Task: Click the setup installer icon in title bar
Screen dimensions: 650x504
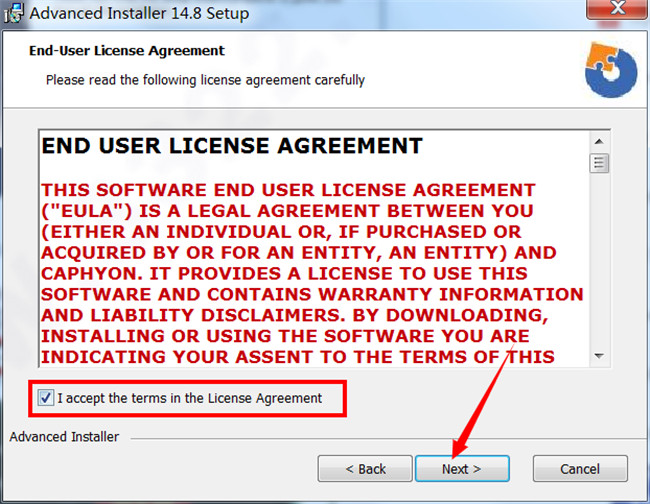Action: 13,13
